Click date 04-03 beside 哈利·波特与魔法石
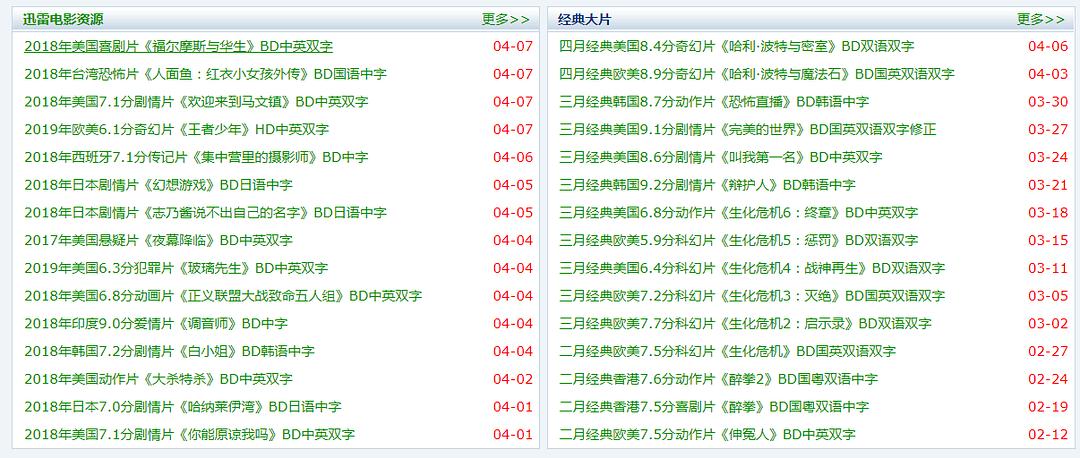The width and height of the screenshot is (1080, 458). (1048, 74)
